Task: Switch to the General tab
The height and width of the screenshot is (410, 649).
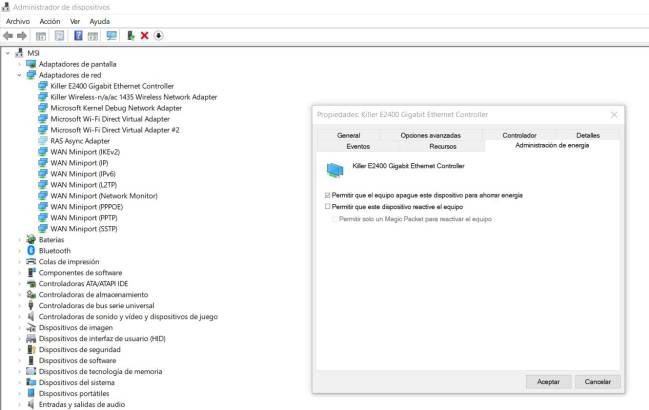Action: point(349,135)
